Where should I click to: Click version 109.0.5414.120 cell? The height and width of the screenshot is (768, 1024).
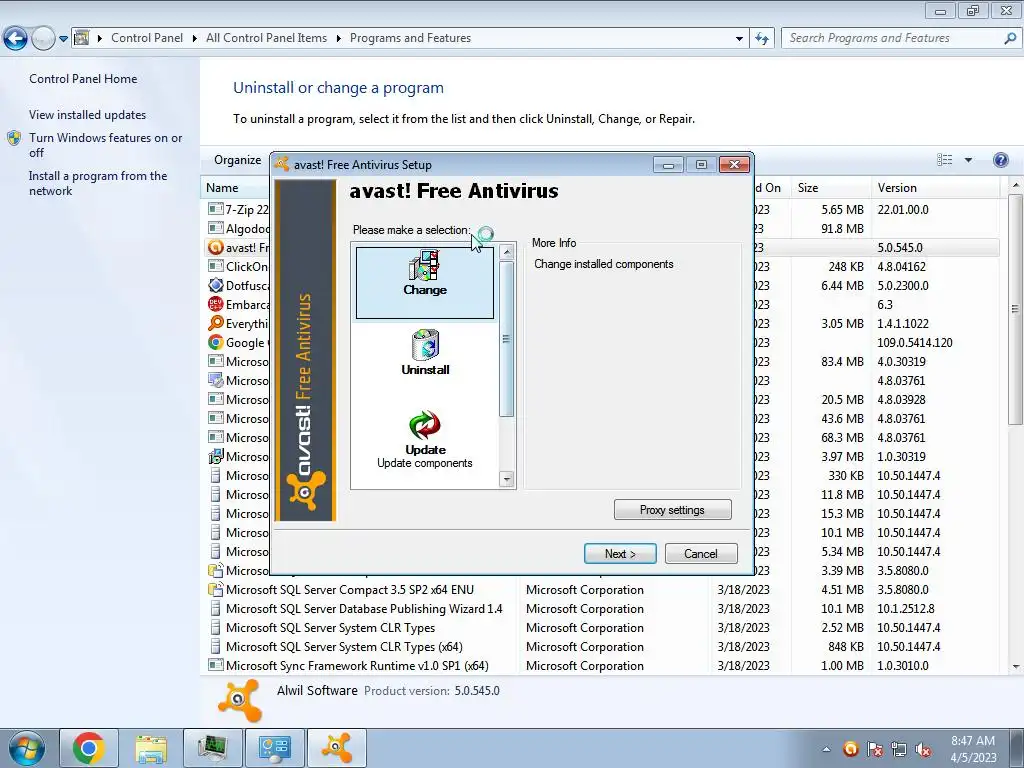[x=914, y=343]
